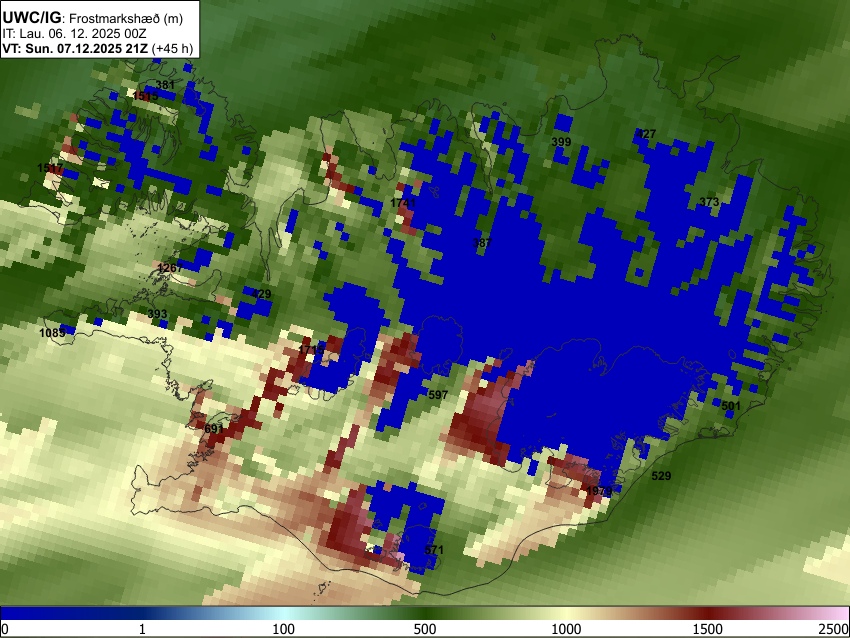This screenshot has width=850, height=638.
Task: Click the map value 1267
Action: 170,268
